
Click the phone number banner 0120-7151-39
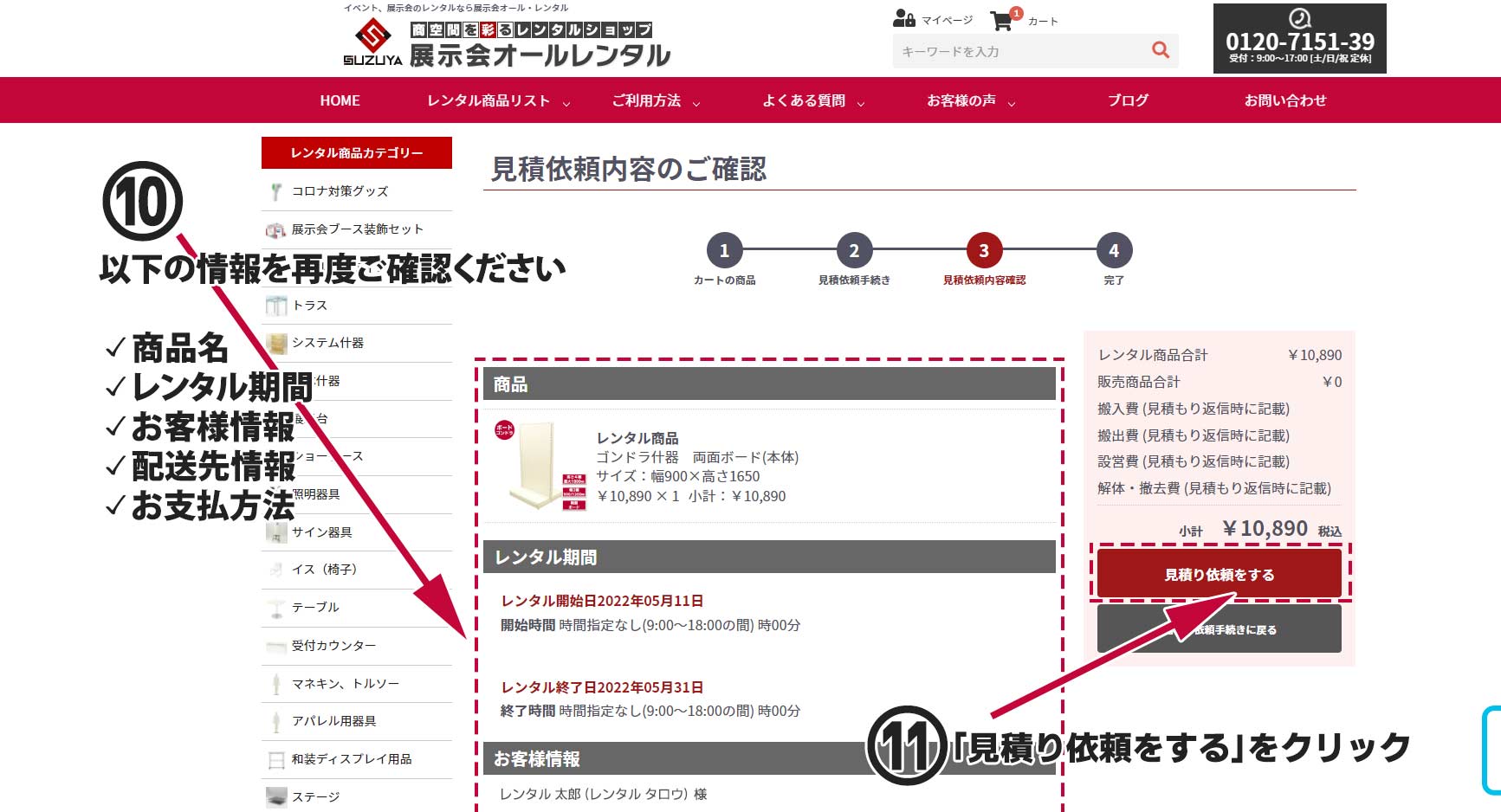click(x=1299, y=39)
